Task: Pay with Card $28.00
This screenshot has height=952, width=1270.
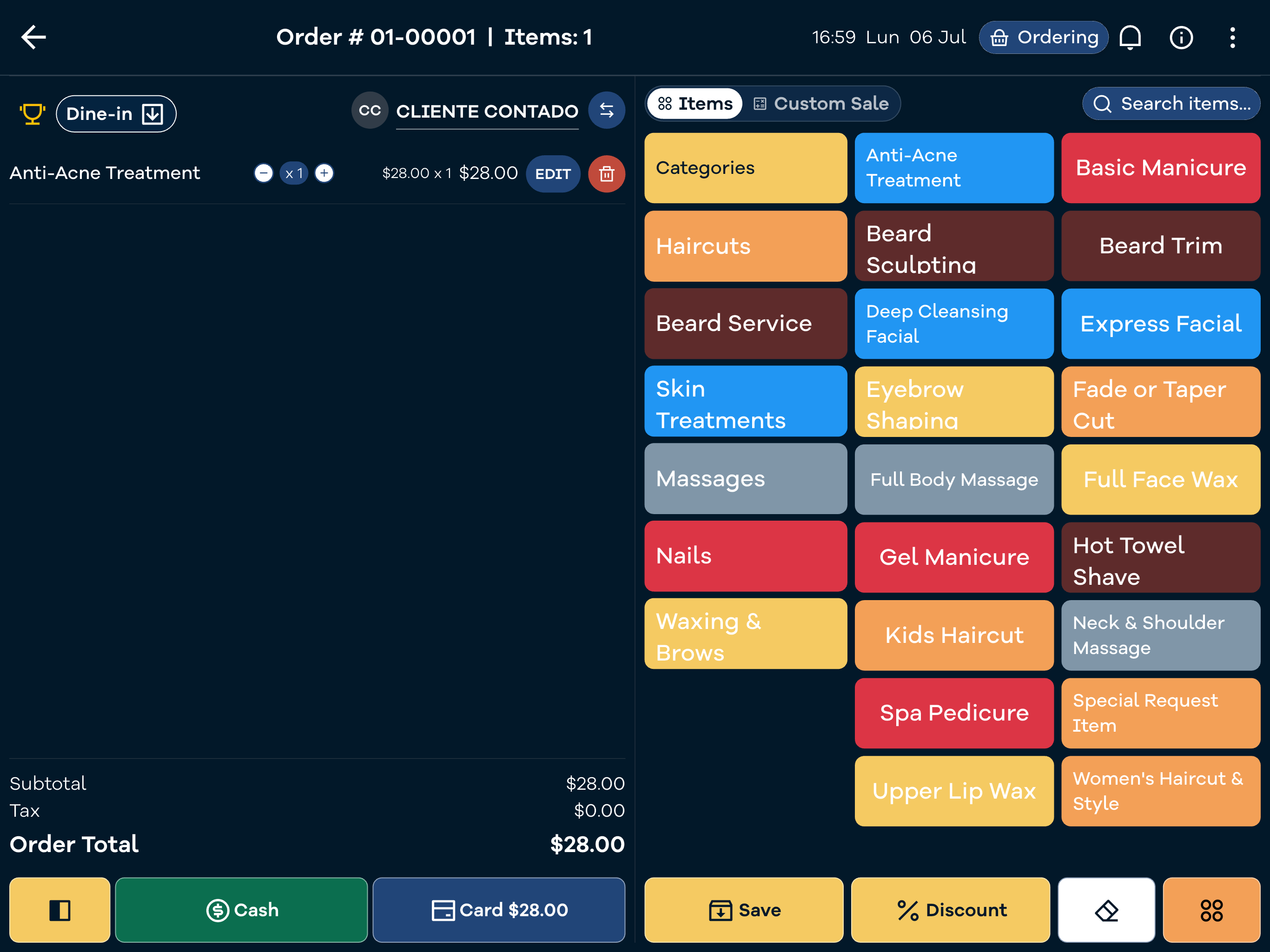Action: (498, 910)
